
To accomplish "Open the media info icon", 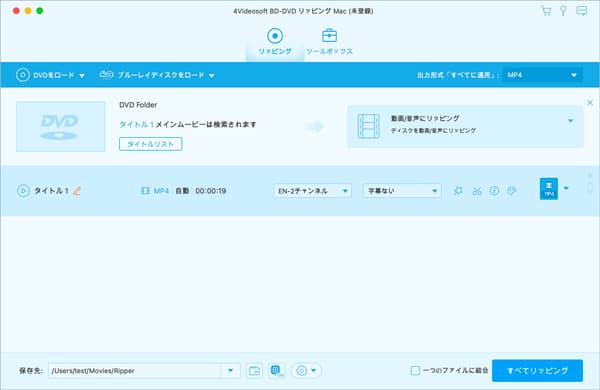I will 494,191.
